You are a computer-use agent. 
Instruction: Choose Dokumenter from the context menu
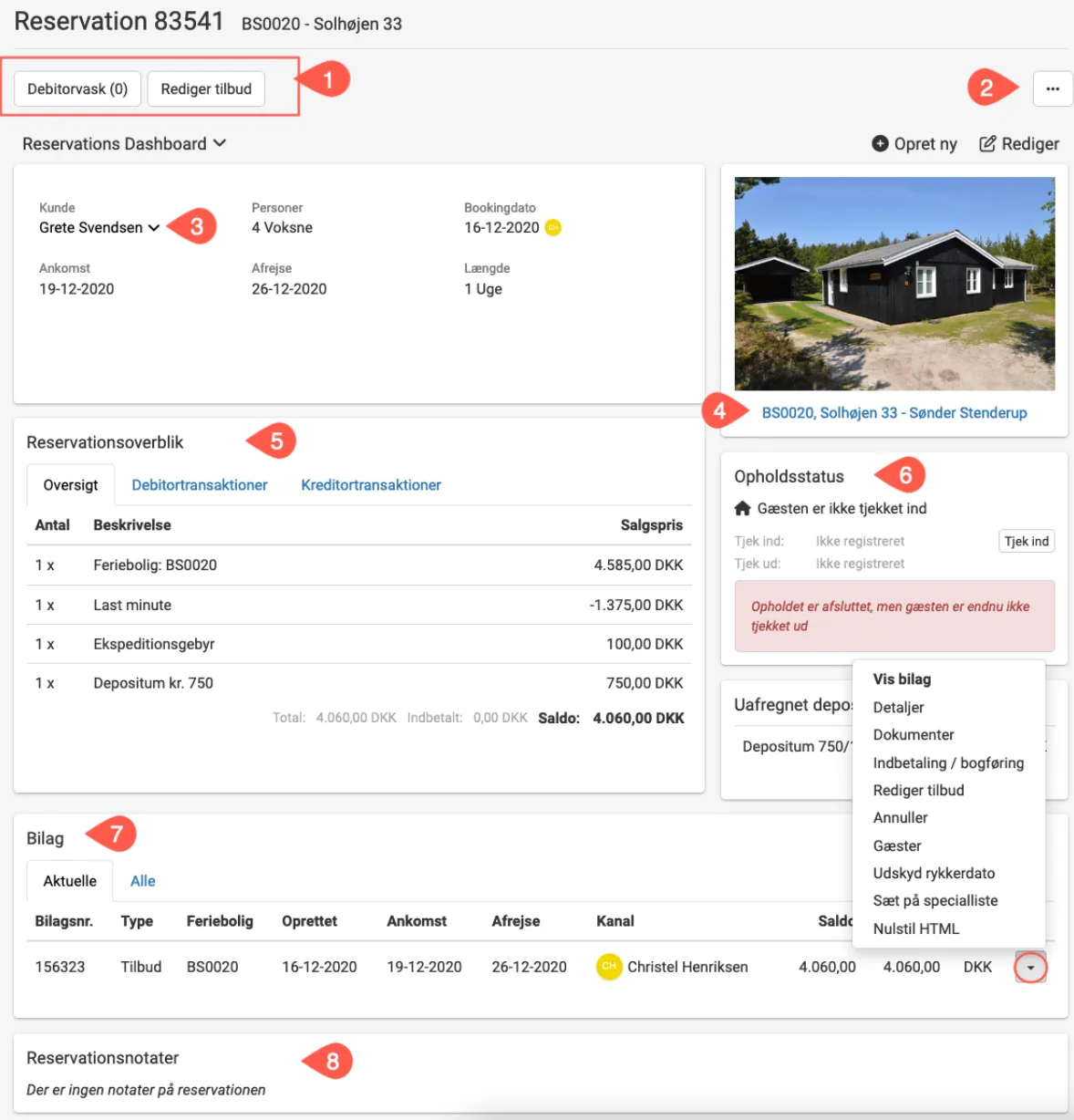pos(914,735)
